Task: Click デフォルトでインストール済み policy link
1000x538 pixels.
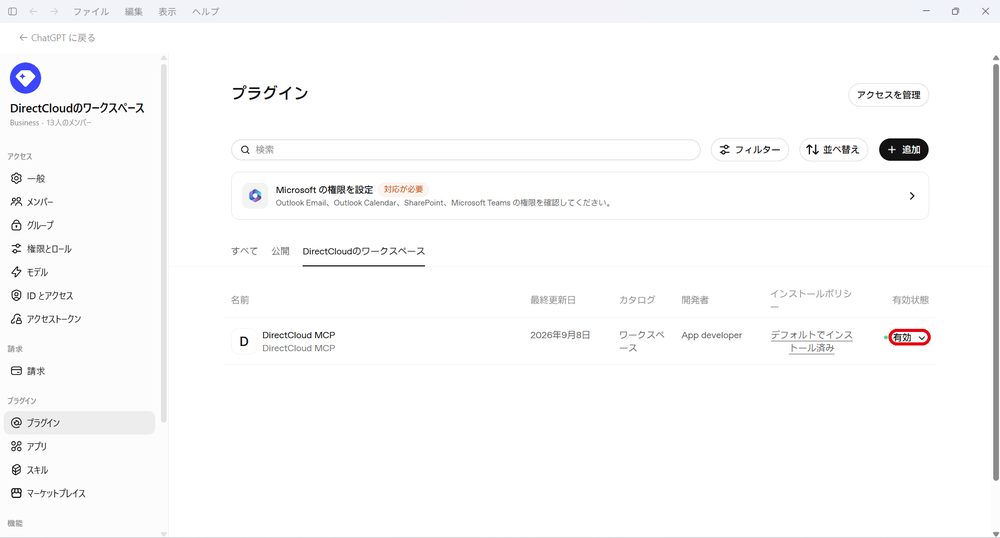Action: (811, 341)
